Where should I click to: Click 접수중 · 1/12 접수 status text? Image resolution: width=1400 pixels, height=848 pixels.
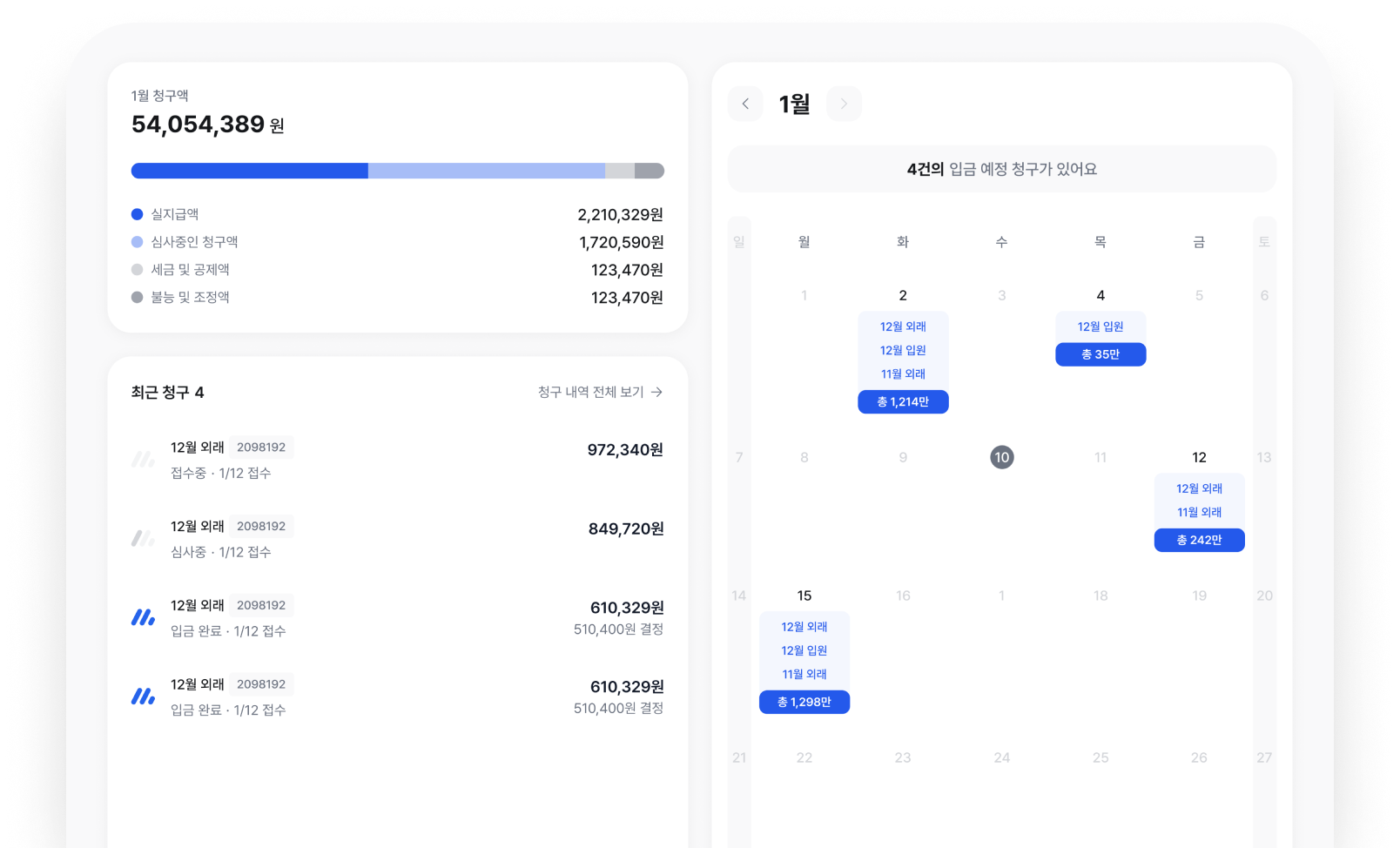point(221,473)
